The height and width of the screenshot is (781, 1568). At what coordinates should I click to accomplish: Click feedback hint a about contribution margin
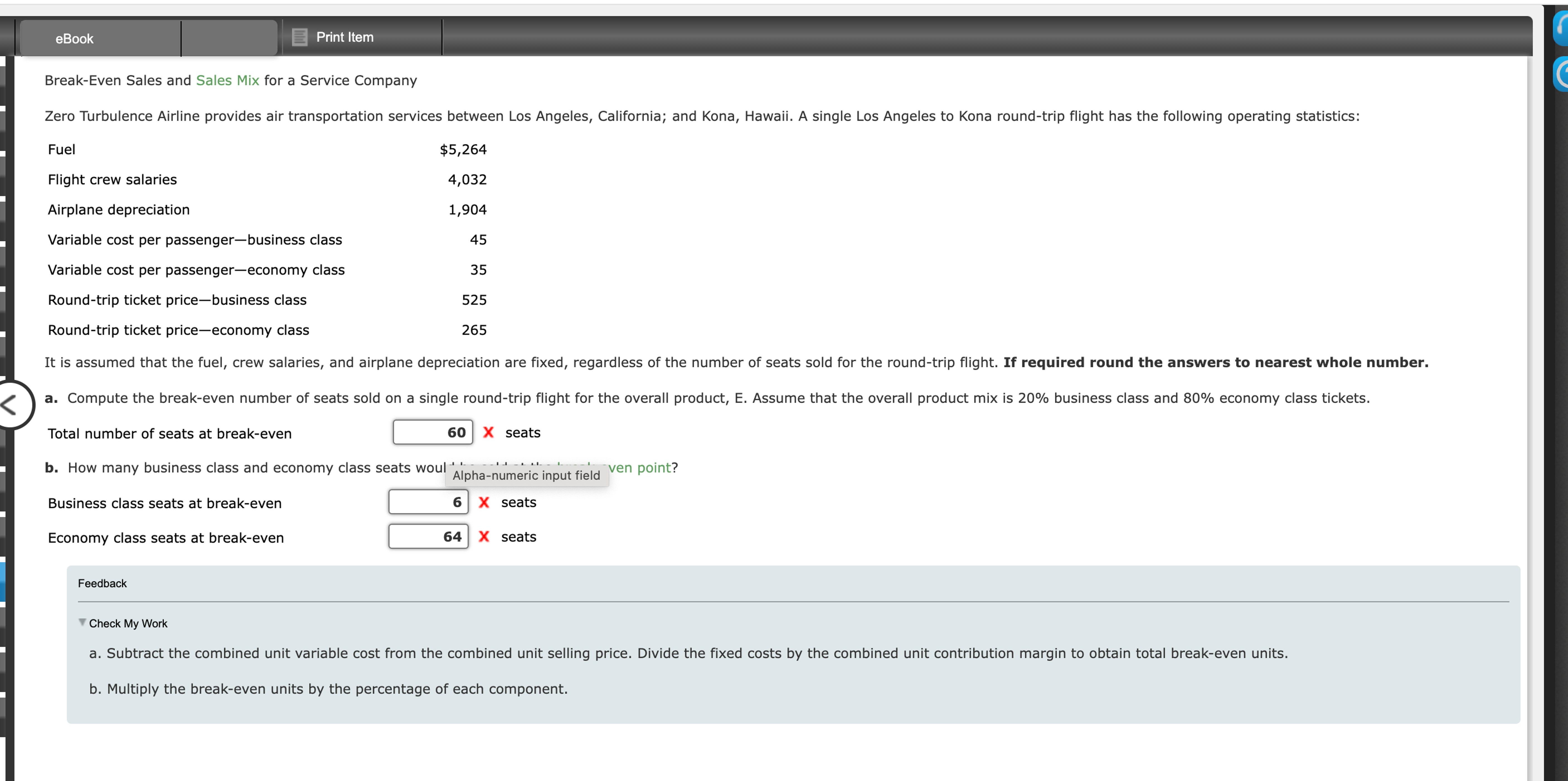(688, 653)
